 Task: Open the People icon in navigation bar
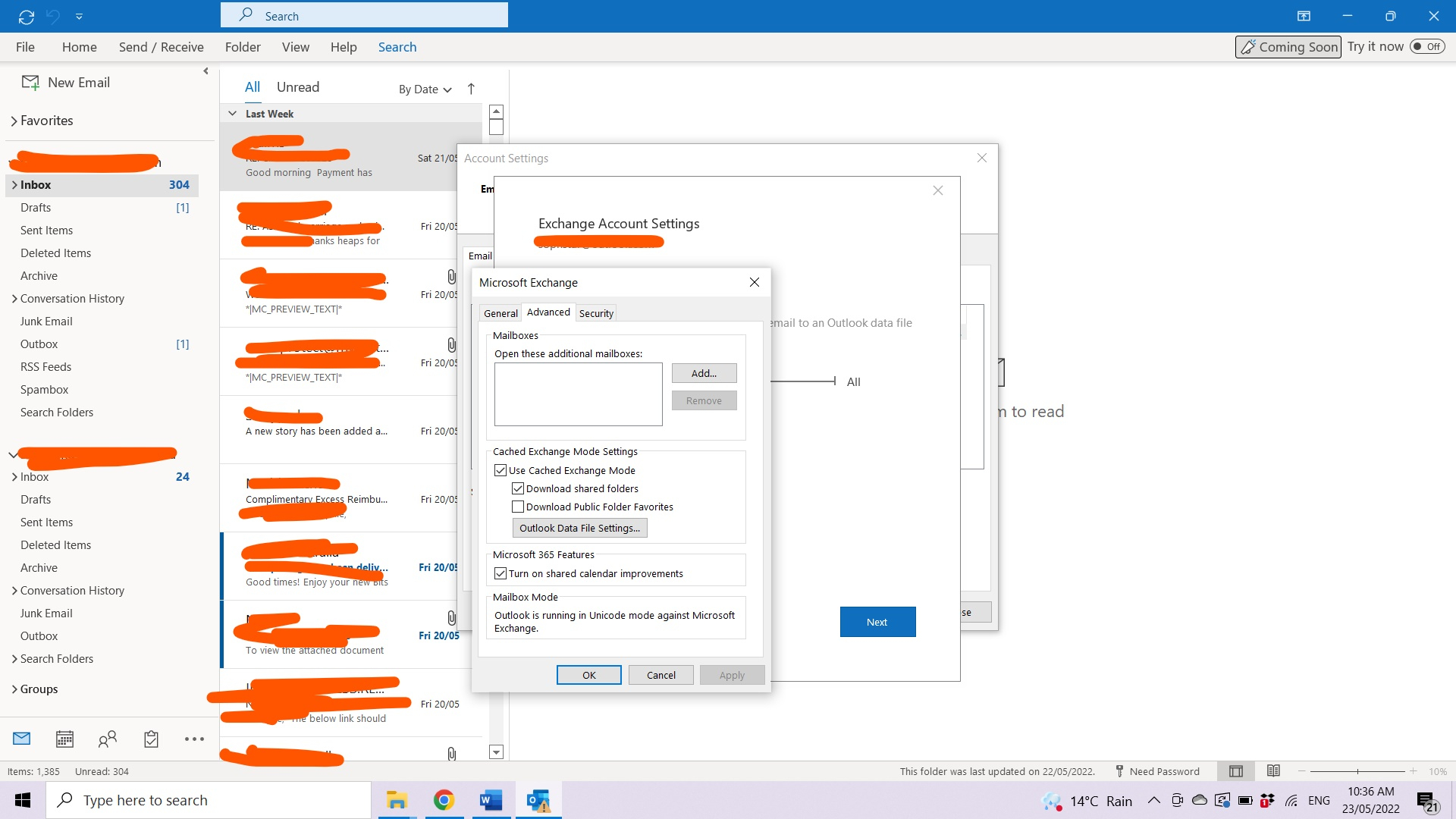[108, 739]
